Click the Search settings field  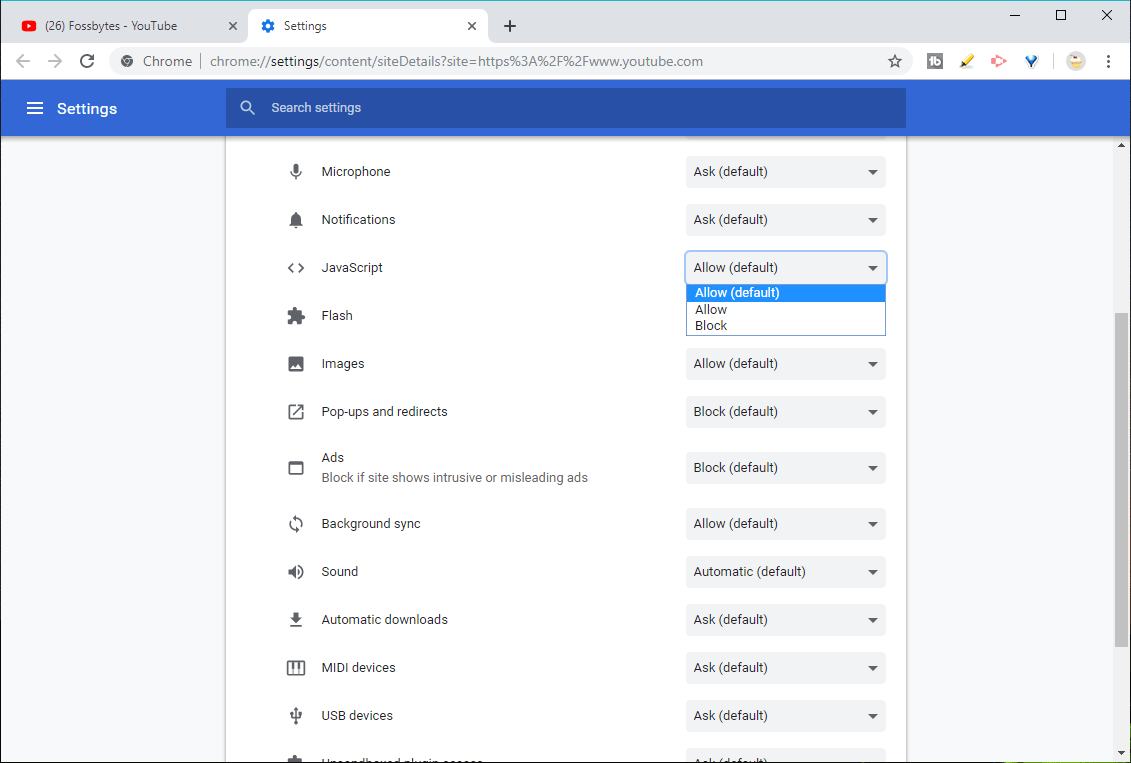click(580, 108)
